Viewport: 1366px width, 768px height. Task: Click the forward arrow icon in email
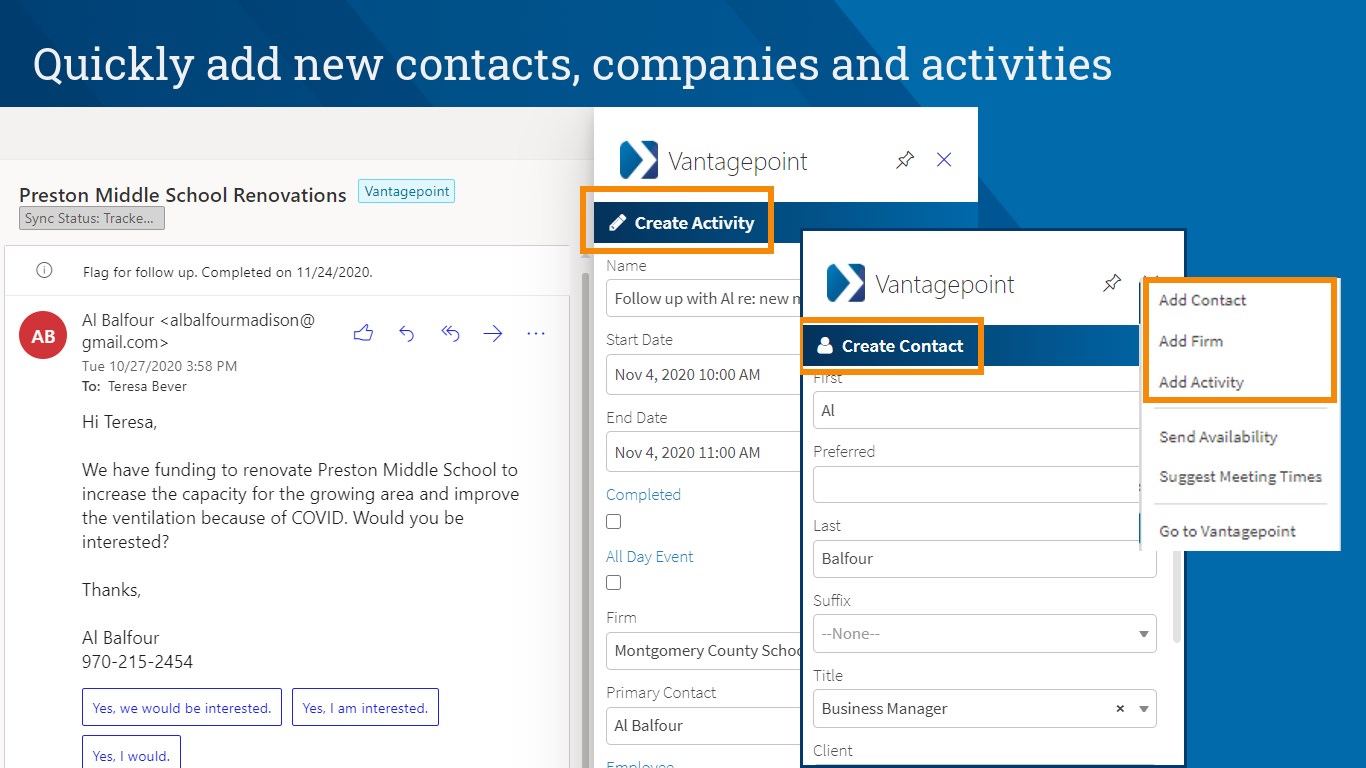(493, 334)
